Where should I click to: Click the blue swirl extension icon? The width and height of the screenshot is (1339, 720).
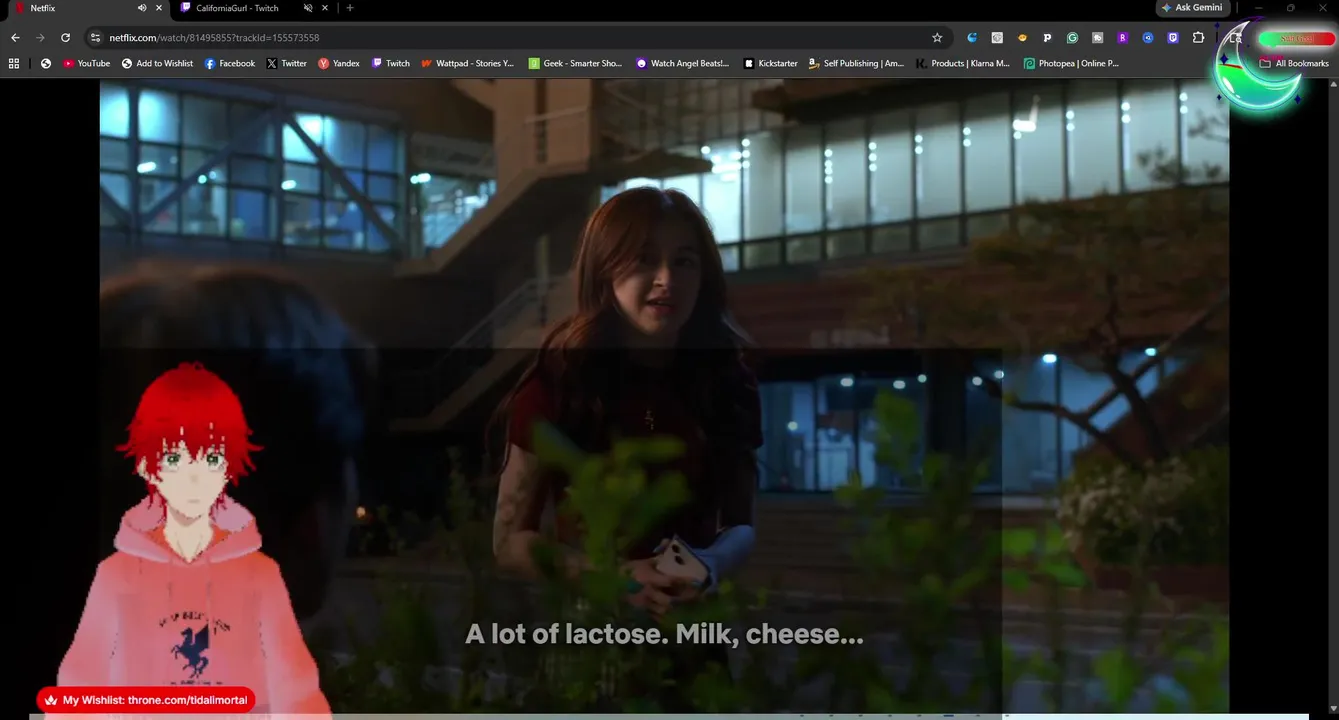click(972, 38)
